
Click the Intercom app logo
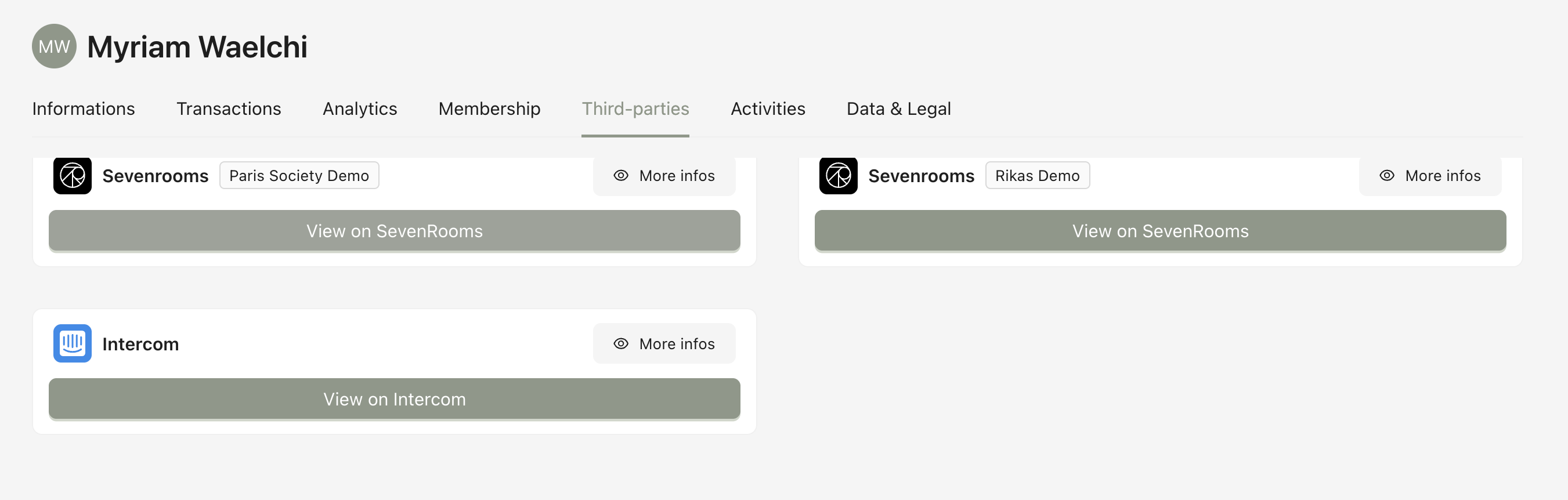coord(73,343)
